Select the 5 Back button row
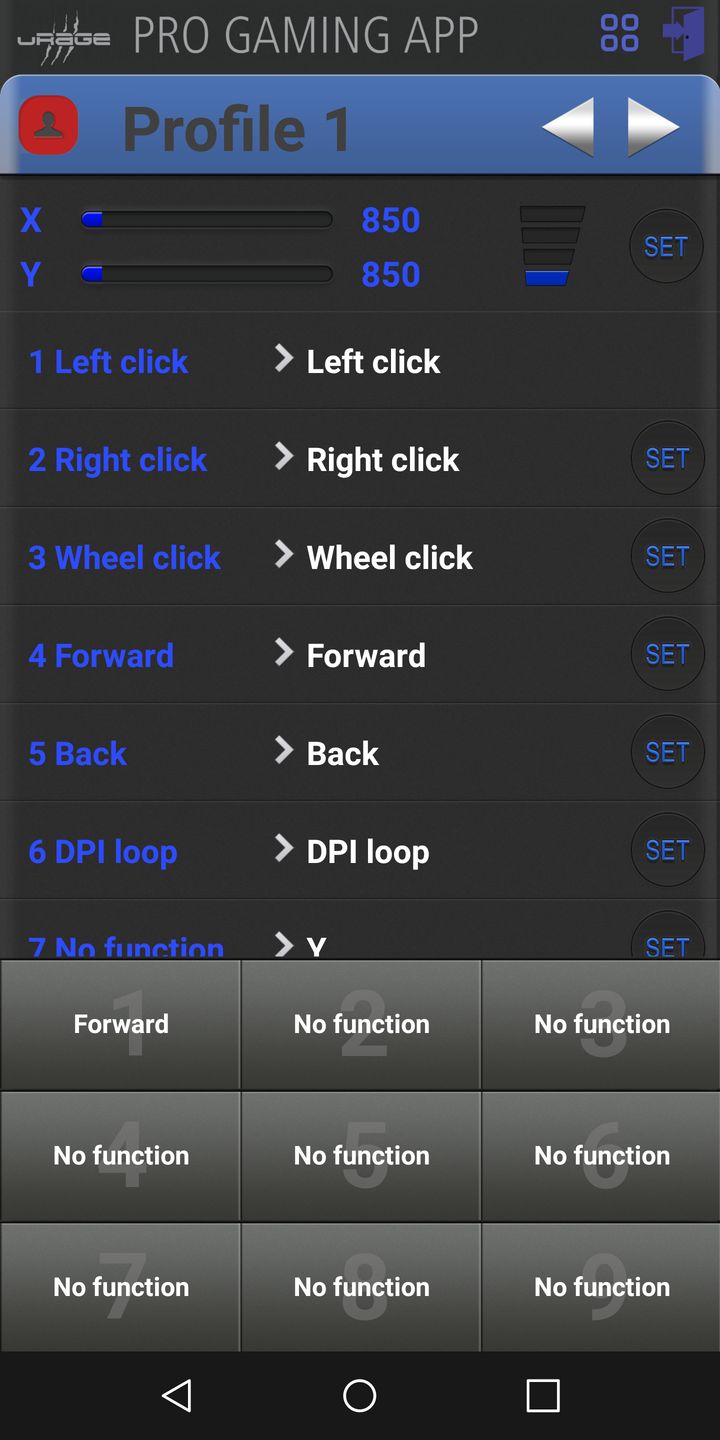 78,753
